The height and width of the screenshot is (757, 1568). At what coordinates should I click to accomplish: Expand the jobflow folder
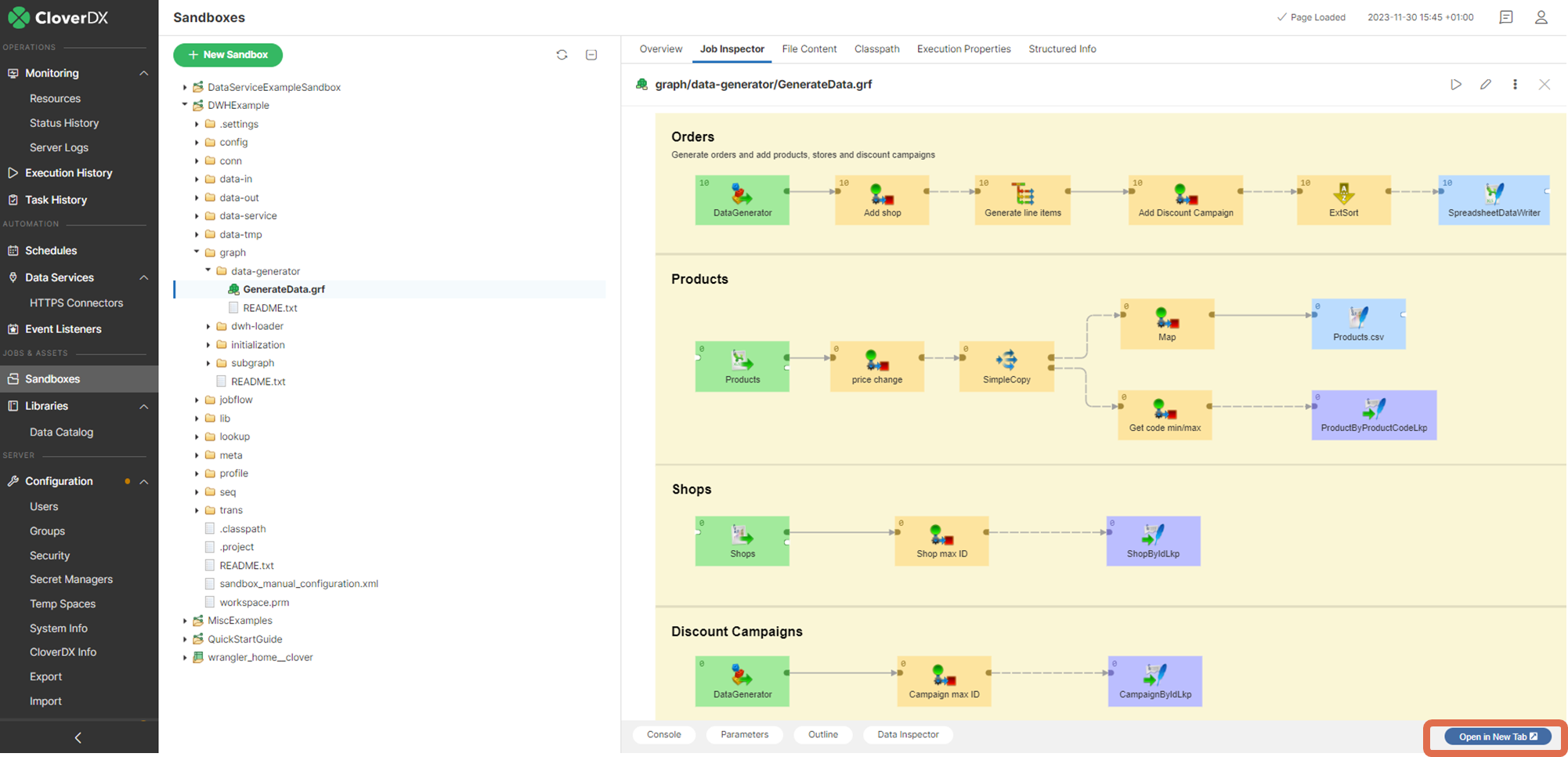pyautogui.click(x=197, y=400)
